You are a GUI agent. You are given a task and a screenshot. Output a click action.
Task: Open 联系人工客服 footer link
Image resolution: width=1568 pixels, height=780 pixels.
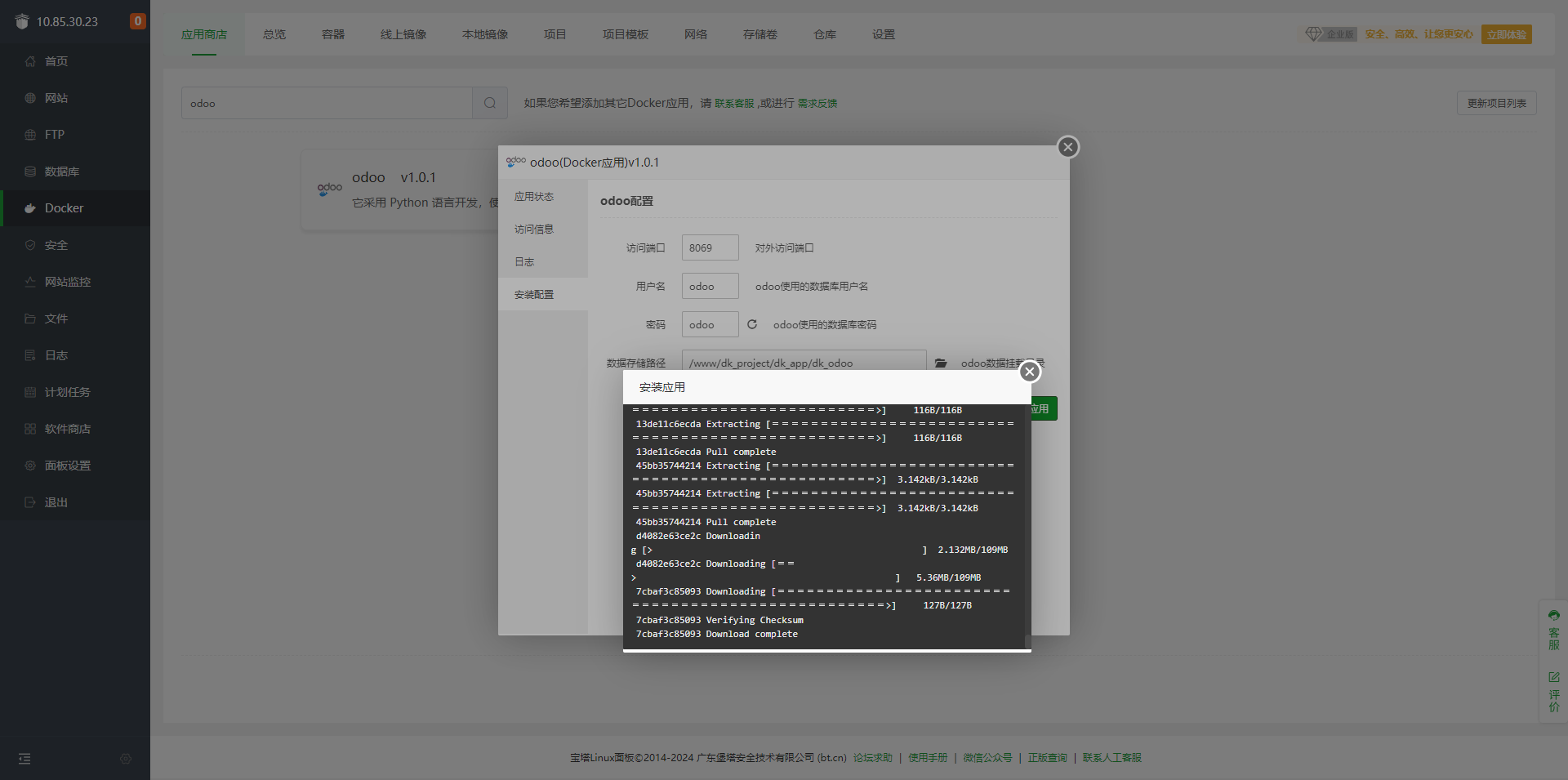1111,758
